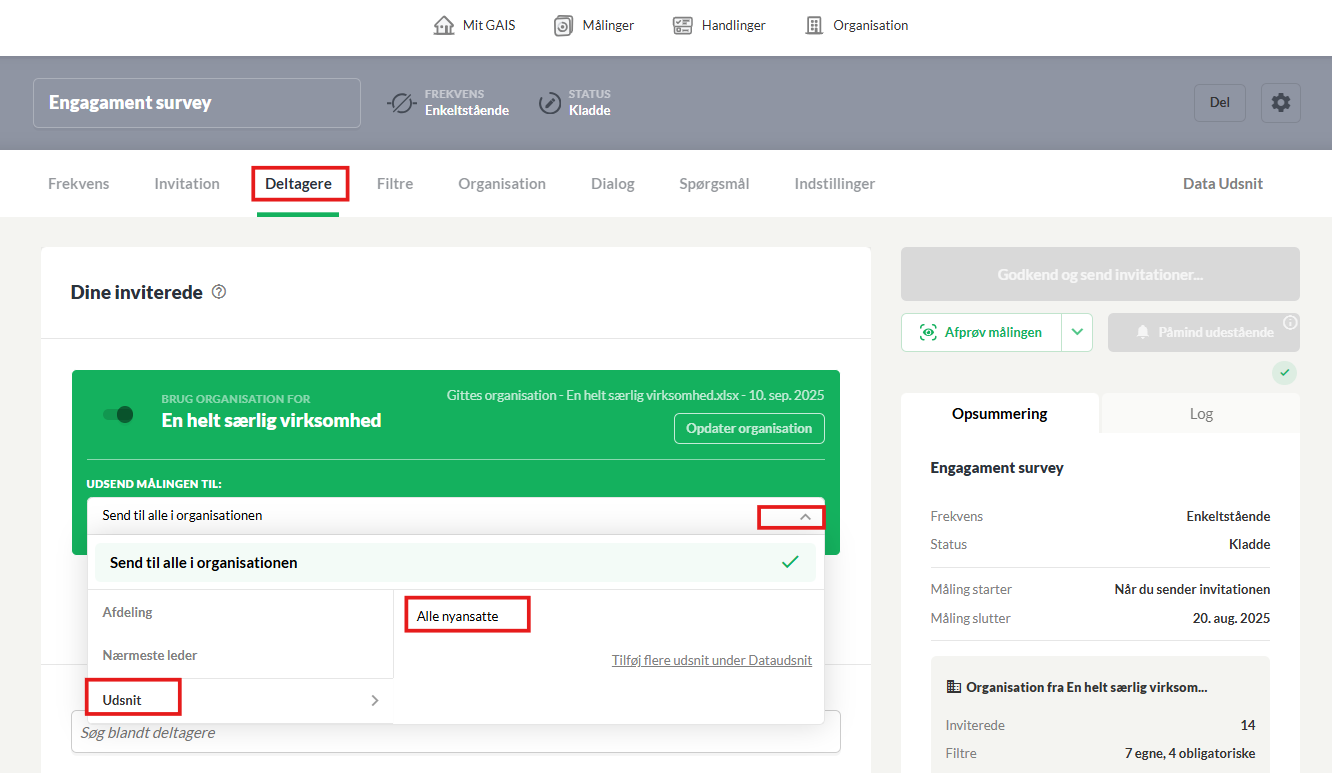Click the Status pencil-circle icon
The width and height of the screenshot is (1332, 773).
[x=550, y=103]
